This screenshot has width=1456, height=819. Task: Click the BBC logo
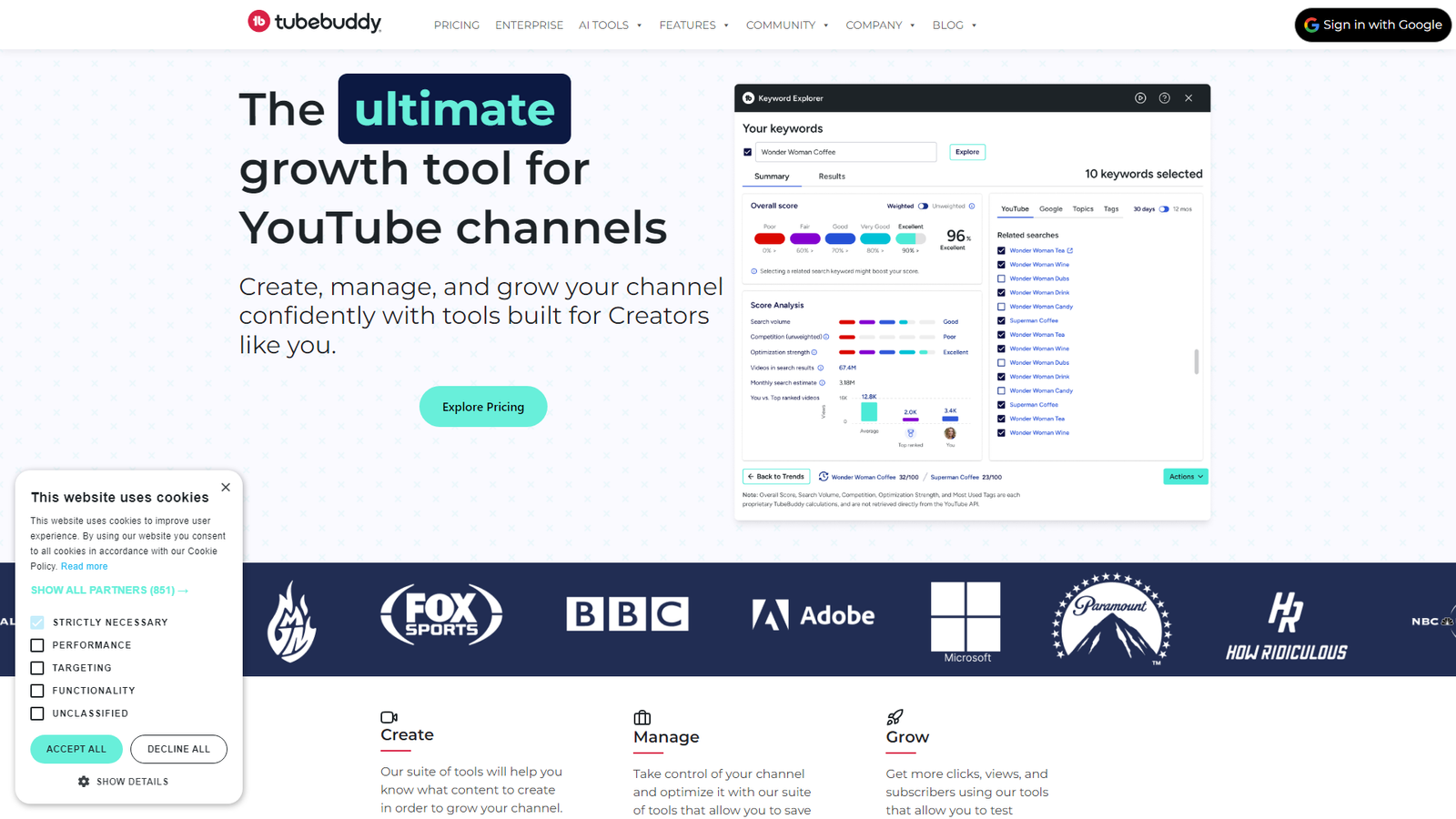pyautogui.click(x=627, y=614)
